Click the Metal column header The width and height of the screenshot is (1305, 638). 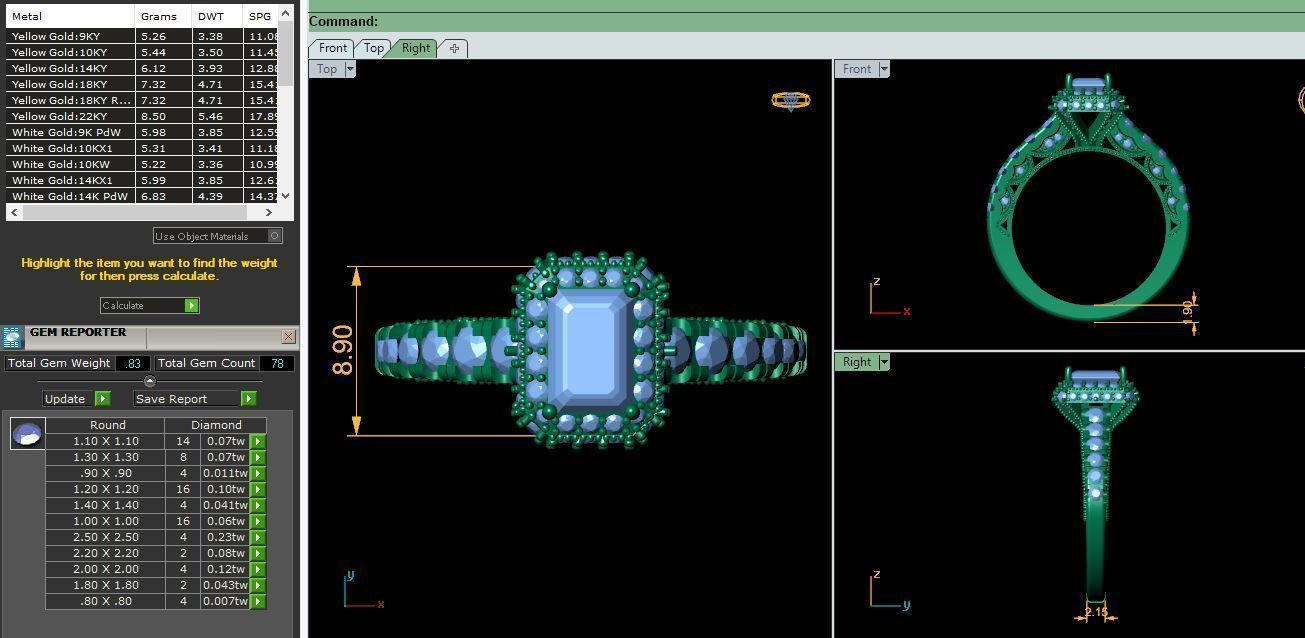click(70, 16)
